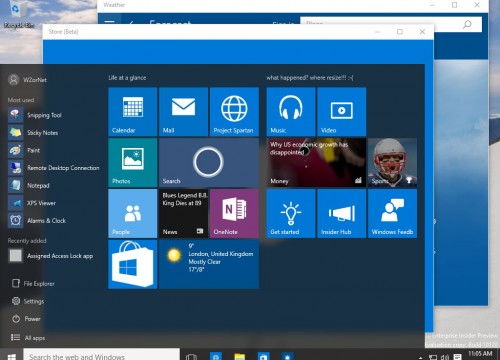
Task: Click the W2orNet user account
Action: click(27, 80)
